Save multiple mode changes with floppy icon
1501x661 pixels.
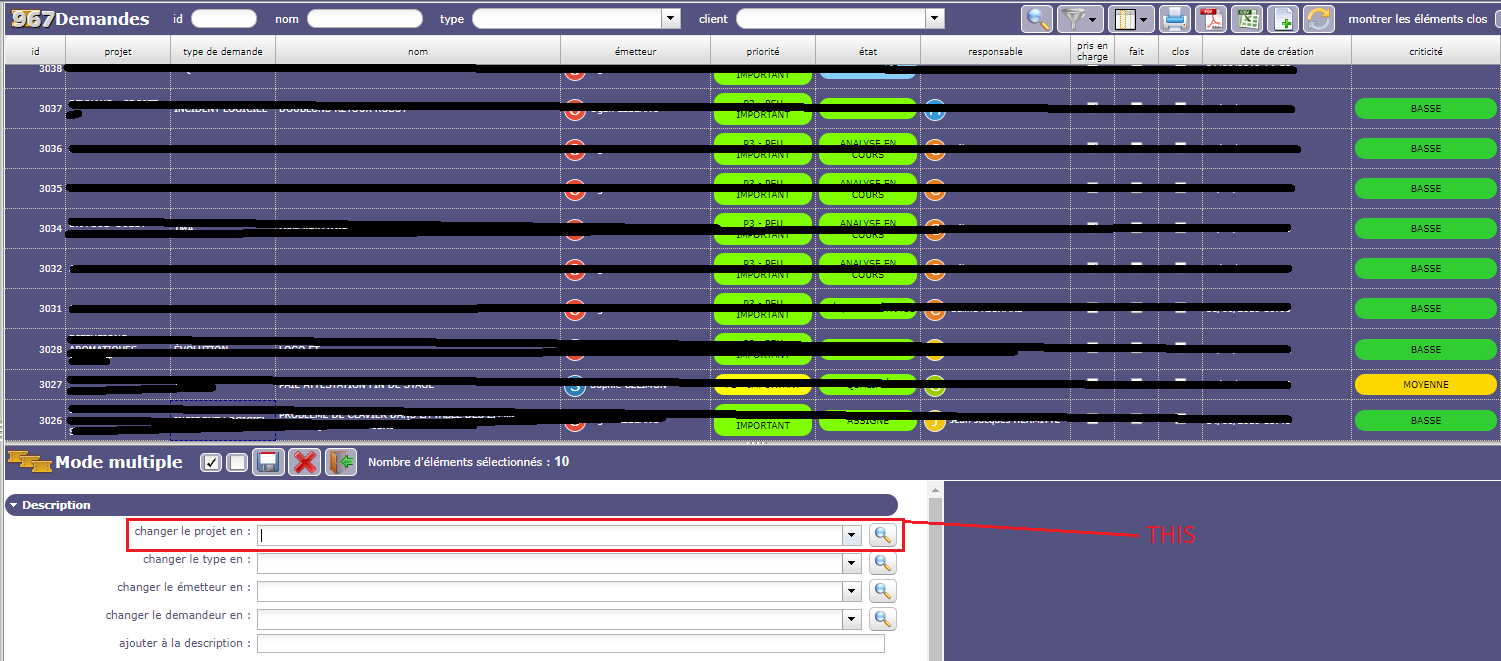click(x=268, y=462)
